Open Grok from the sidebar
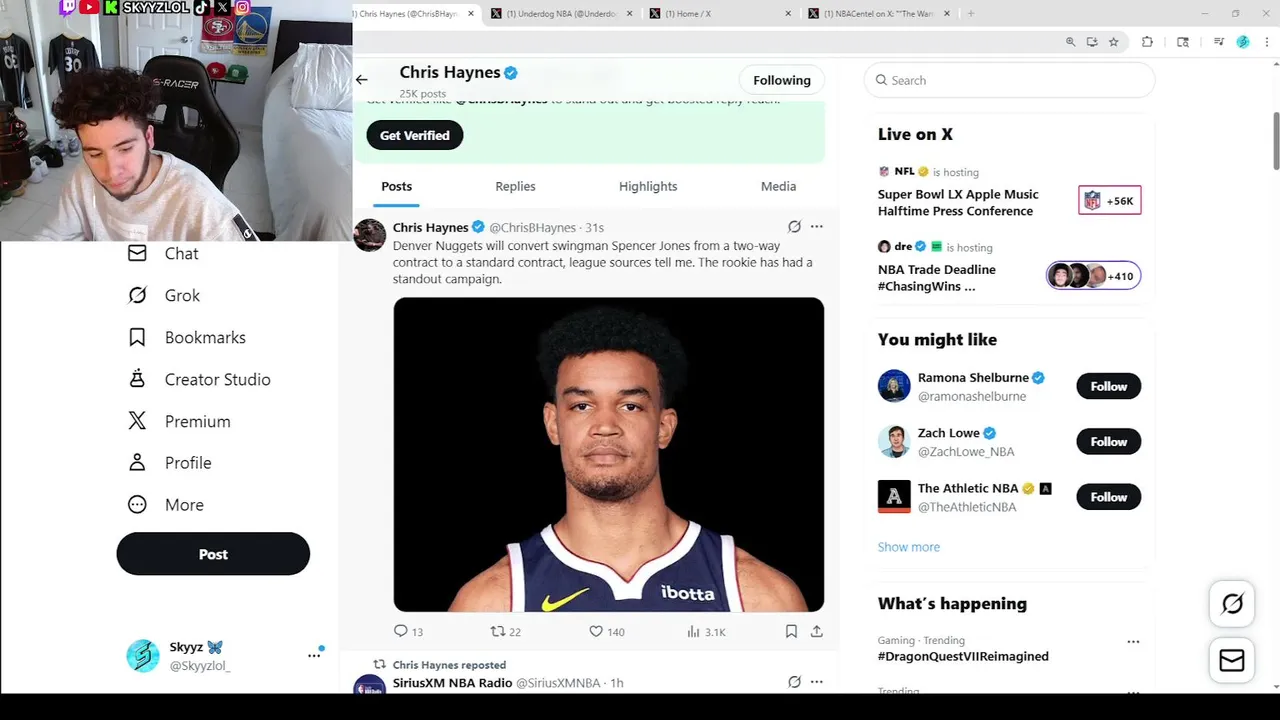 point(164,296)
